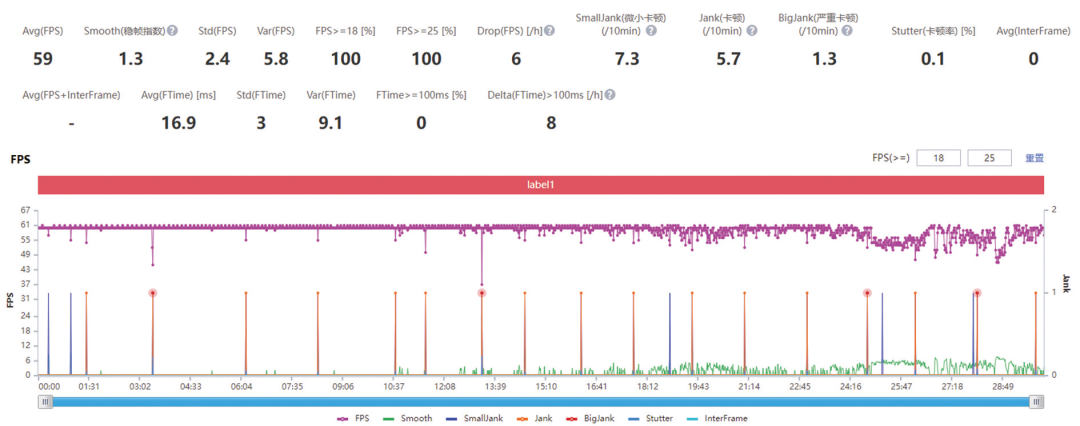1080x426 pixels.
Task: Click the Avg(FPS) value 59
Action: click(x=43, y=59)
